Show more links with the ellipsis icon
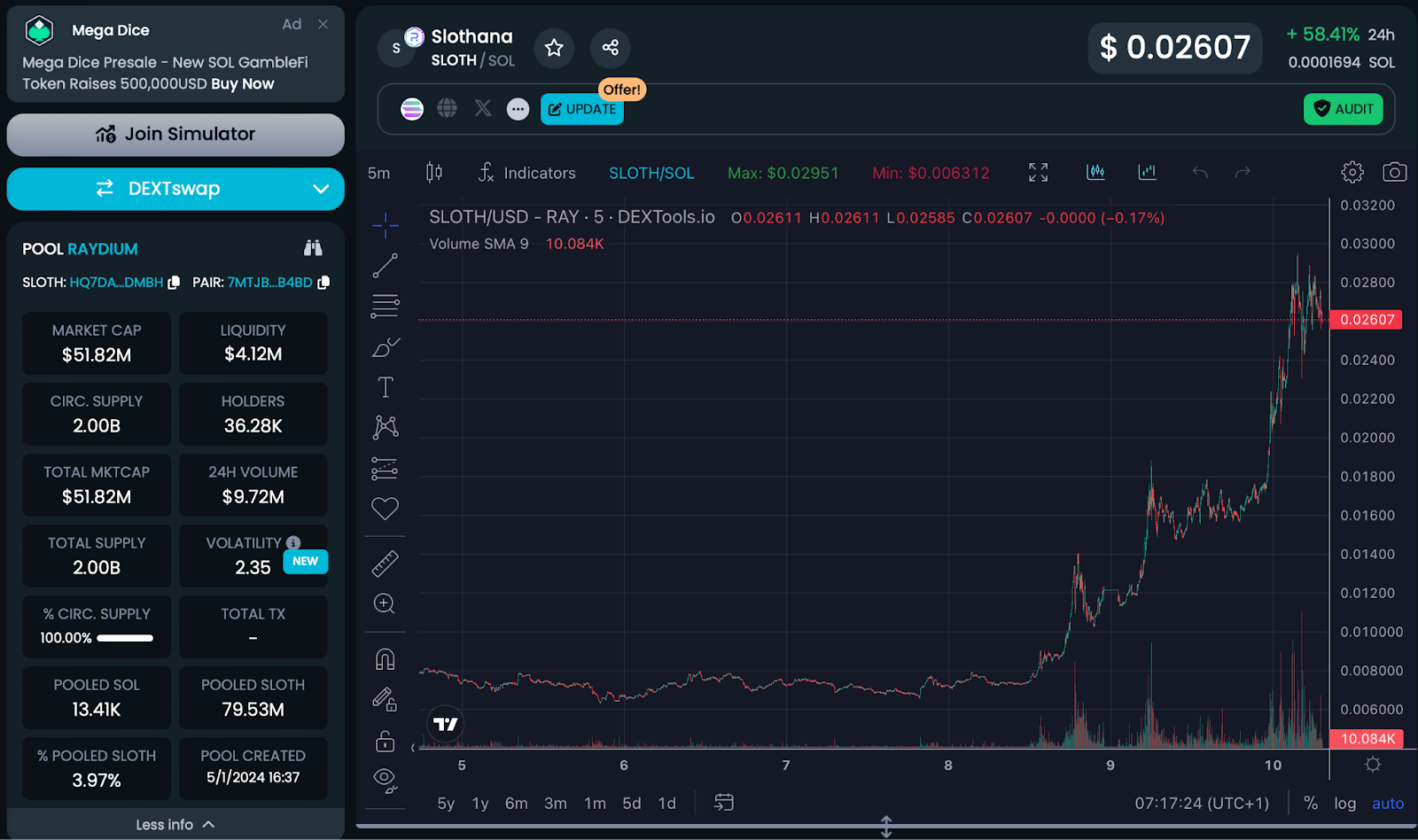 (518, 109)
